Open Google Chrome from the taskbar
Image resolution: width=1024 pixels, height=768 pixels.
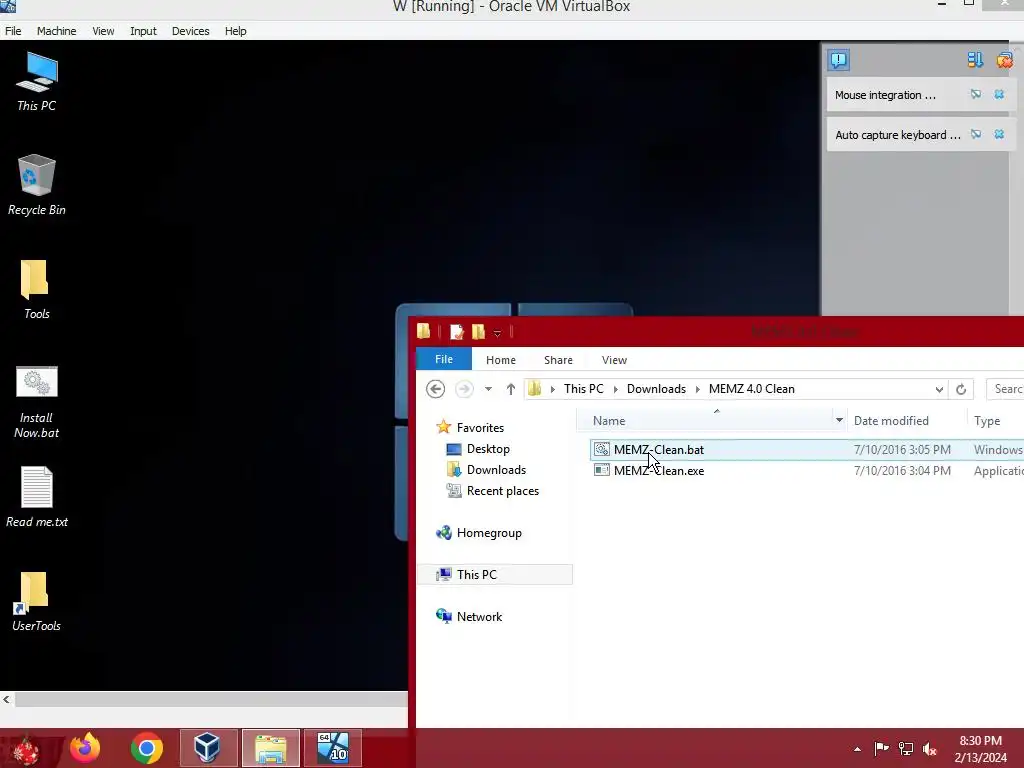coord(146,748)
